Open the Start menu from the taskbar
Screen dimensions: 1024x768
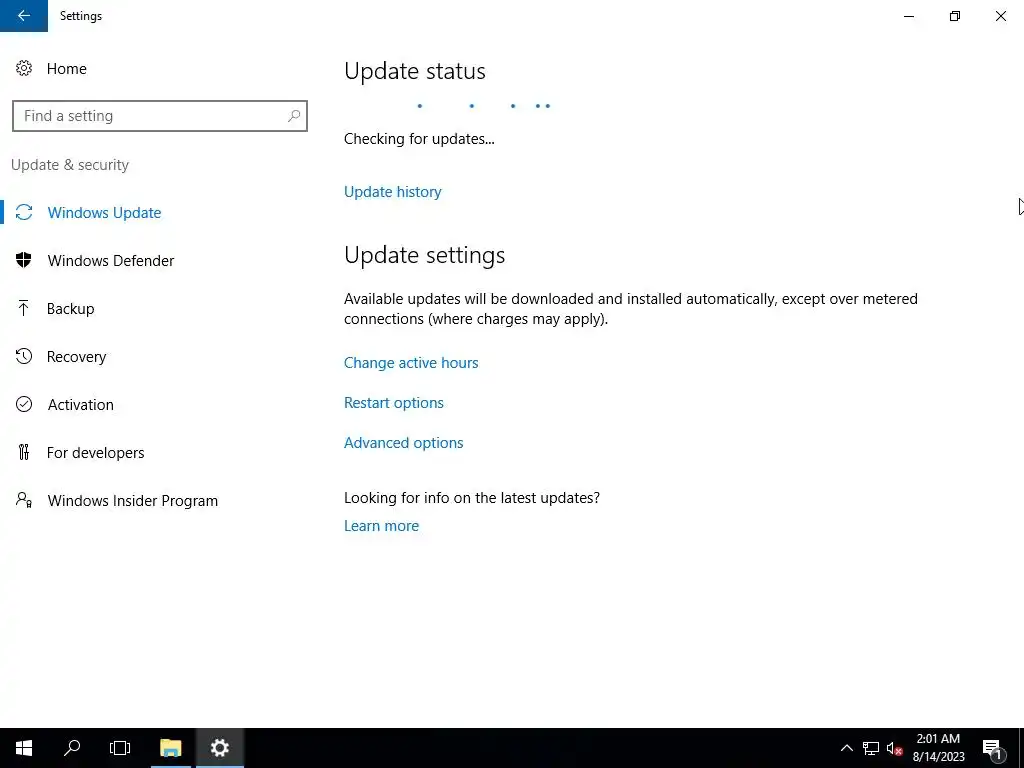pyautogui.click(x=24, y=748)
